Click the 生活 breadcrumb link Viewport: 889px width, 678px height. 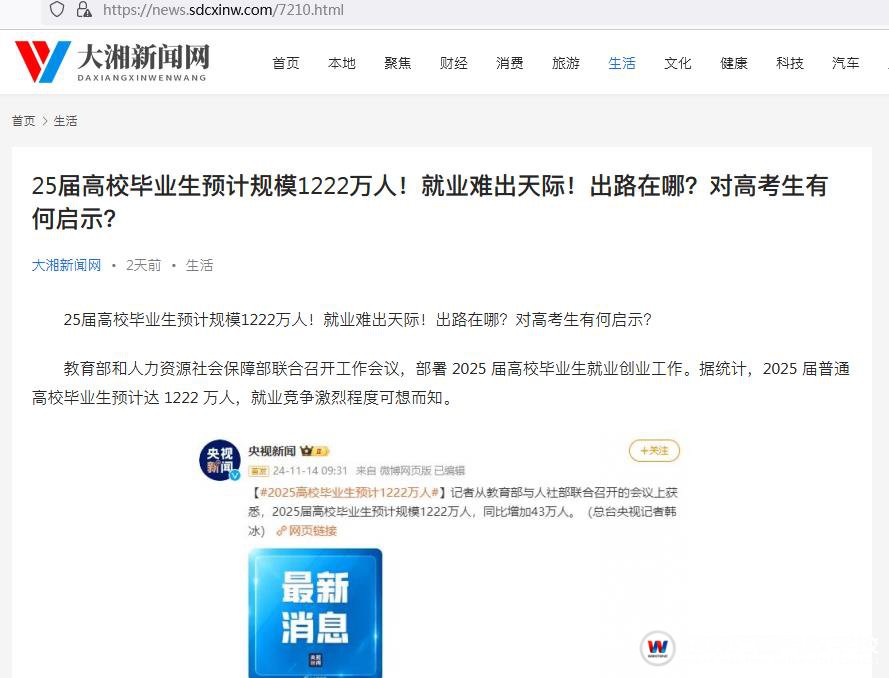[x=65, y=121]
